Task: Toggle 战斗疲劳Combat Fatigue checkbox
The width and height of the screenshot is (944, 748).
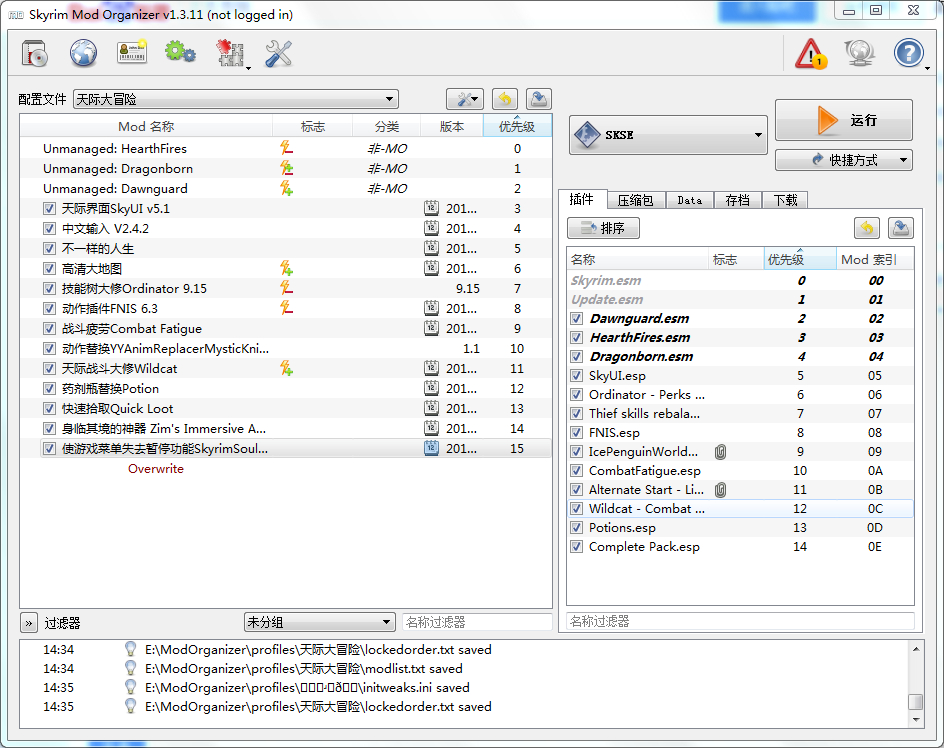Action: click(x=49, y=328)
